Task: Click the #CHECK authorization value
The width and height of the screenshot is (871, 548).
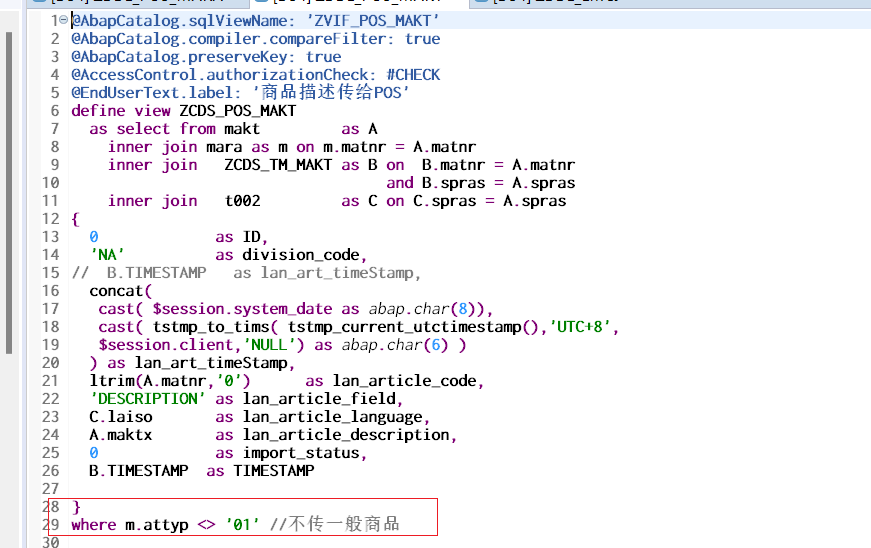Action: tap(413, 75)
